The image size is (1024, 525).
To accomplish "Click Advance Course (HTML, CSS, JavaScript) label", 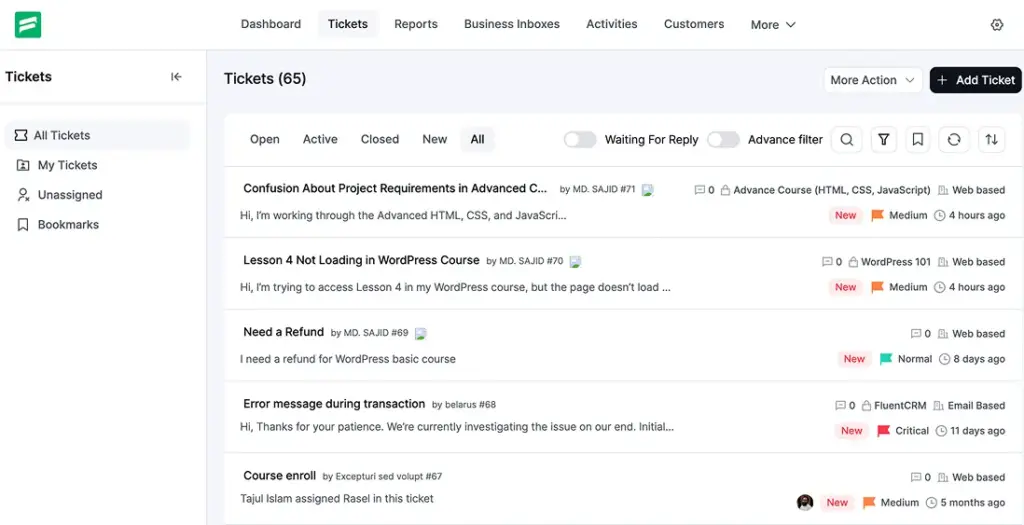I will point(832,190).
